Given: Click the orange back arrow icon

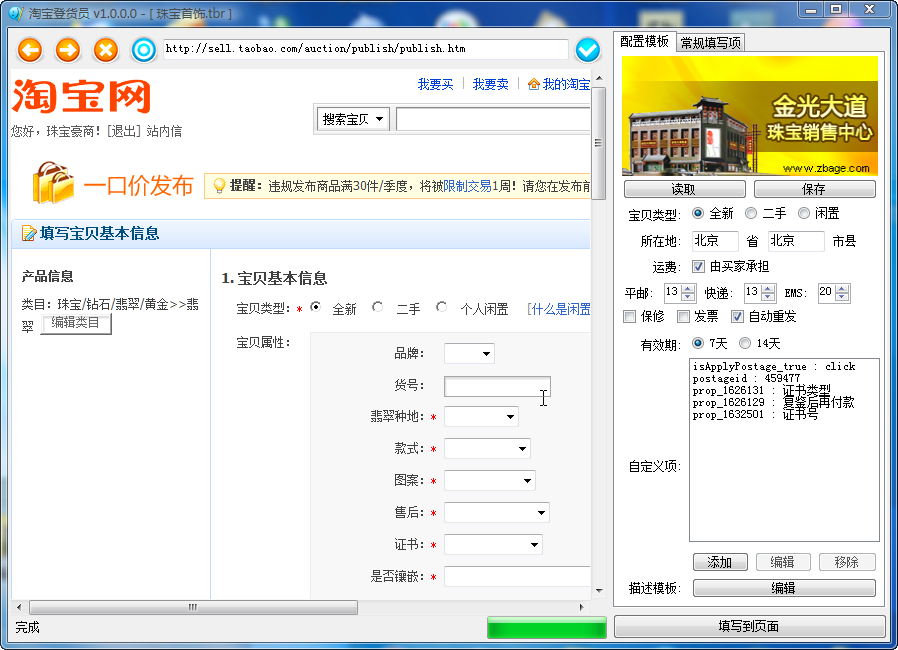Looking at the screenshot, I should pyautogui.click(x=30, y=50).
